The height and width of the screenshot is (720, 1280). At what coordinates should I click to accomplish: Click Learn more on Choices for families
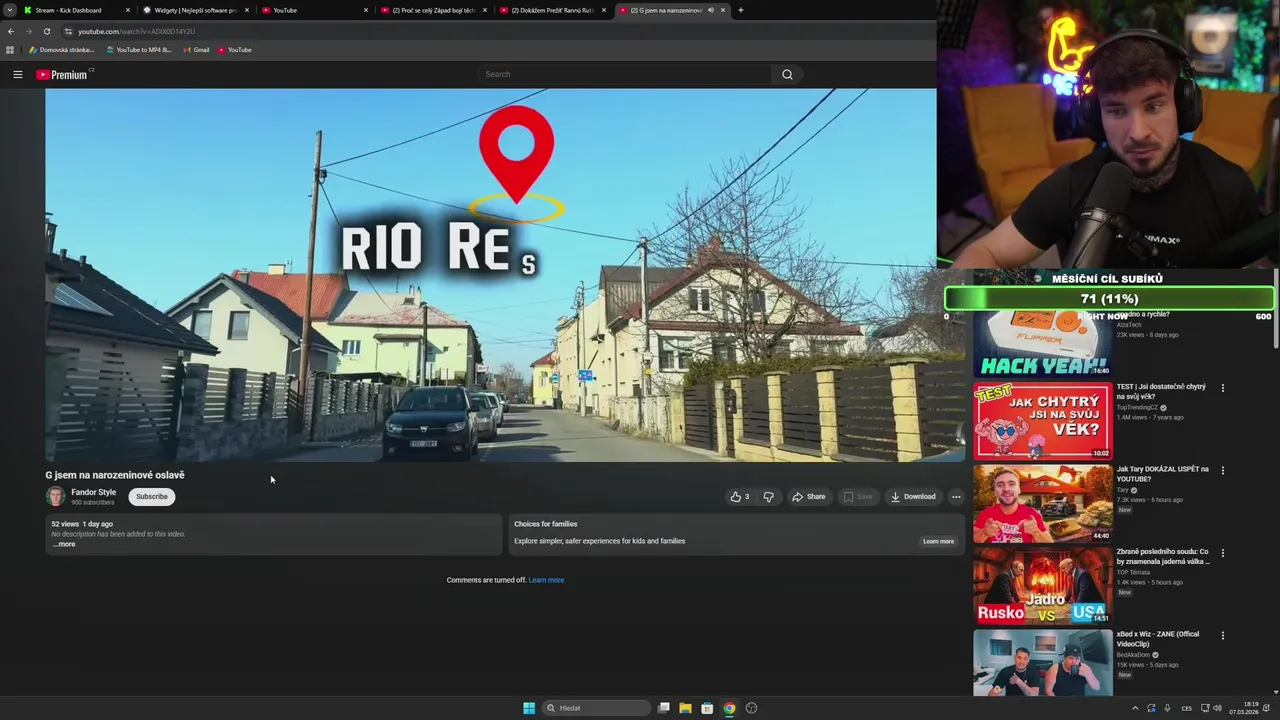pos(938,541)
